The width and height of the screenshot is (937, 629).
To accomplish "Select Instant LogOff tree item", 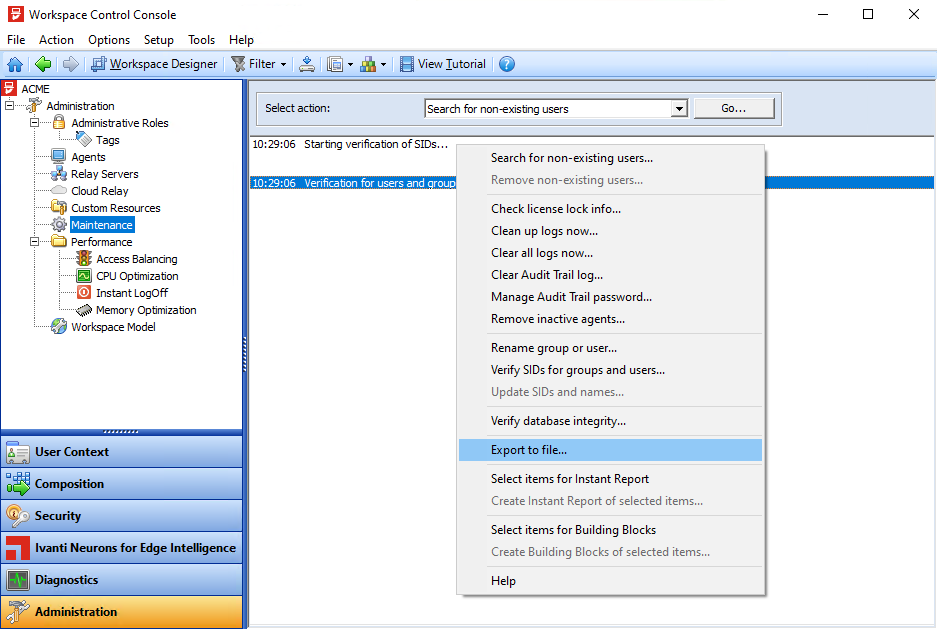I will tap(131, 293).
